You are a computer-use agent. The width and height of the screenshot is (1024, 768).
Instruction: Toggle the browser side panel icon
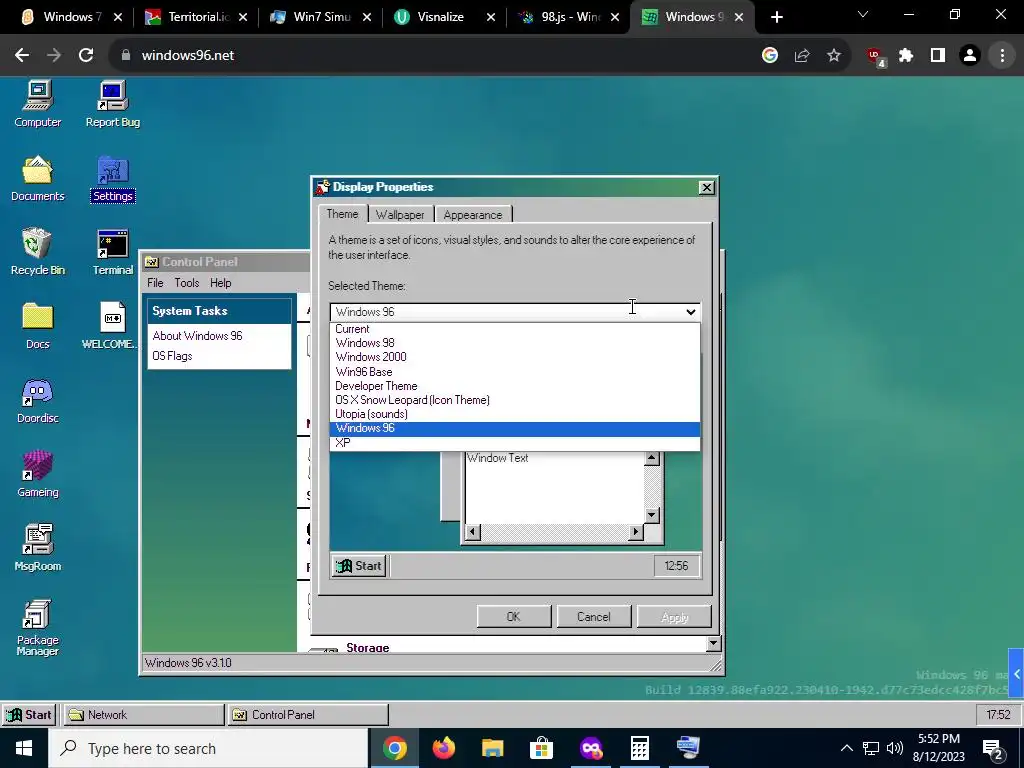938,56
